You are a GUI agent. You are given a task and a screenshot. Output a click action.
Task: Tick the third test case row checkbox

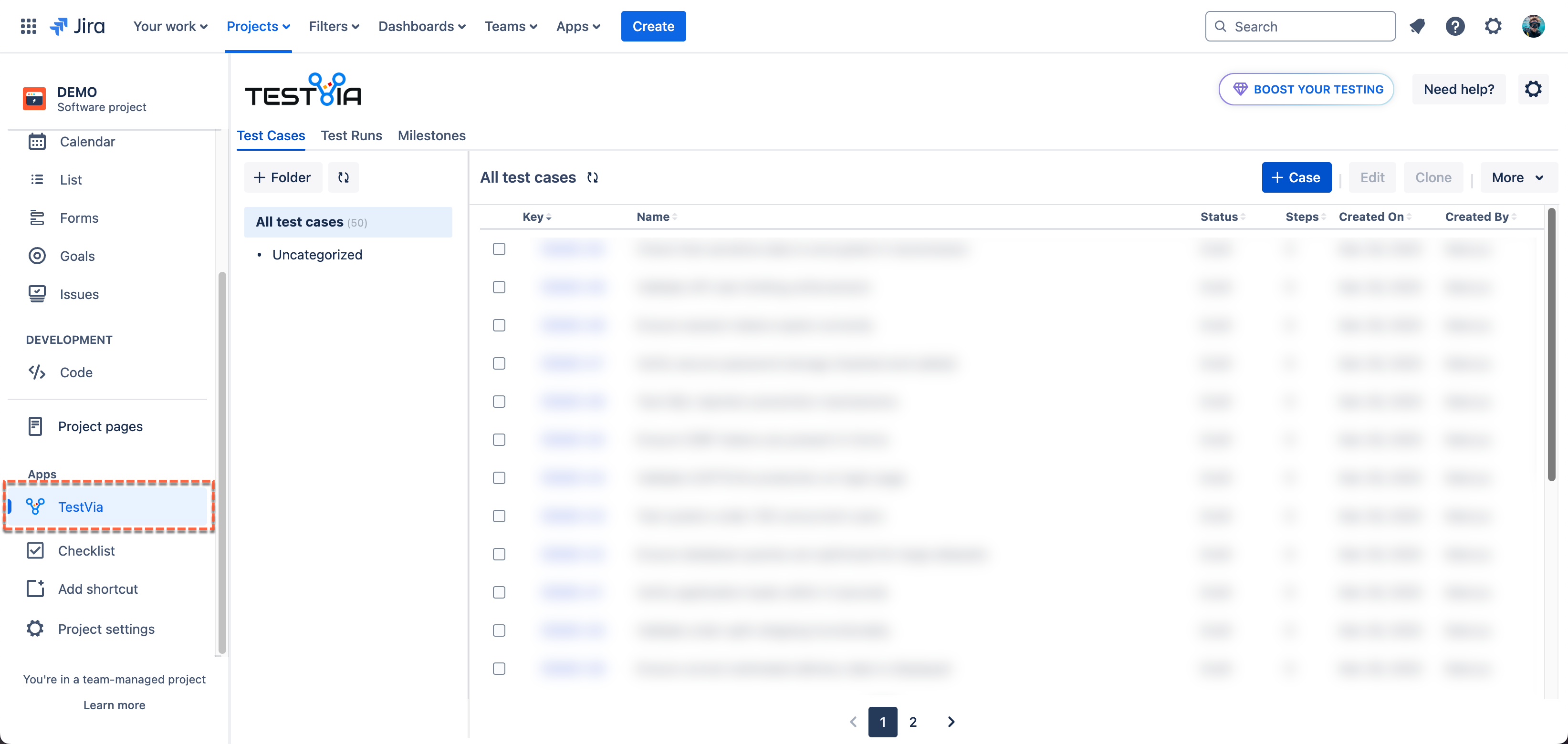(499, 325)
